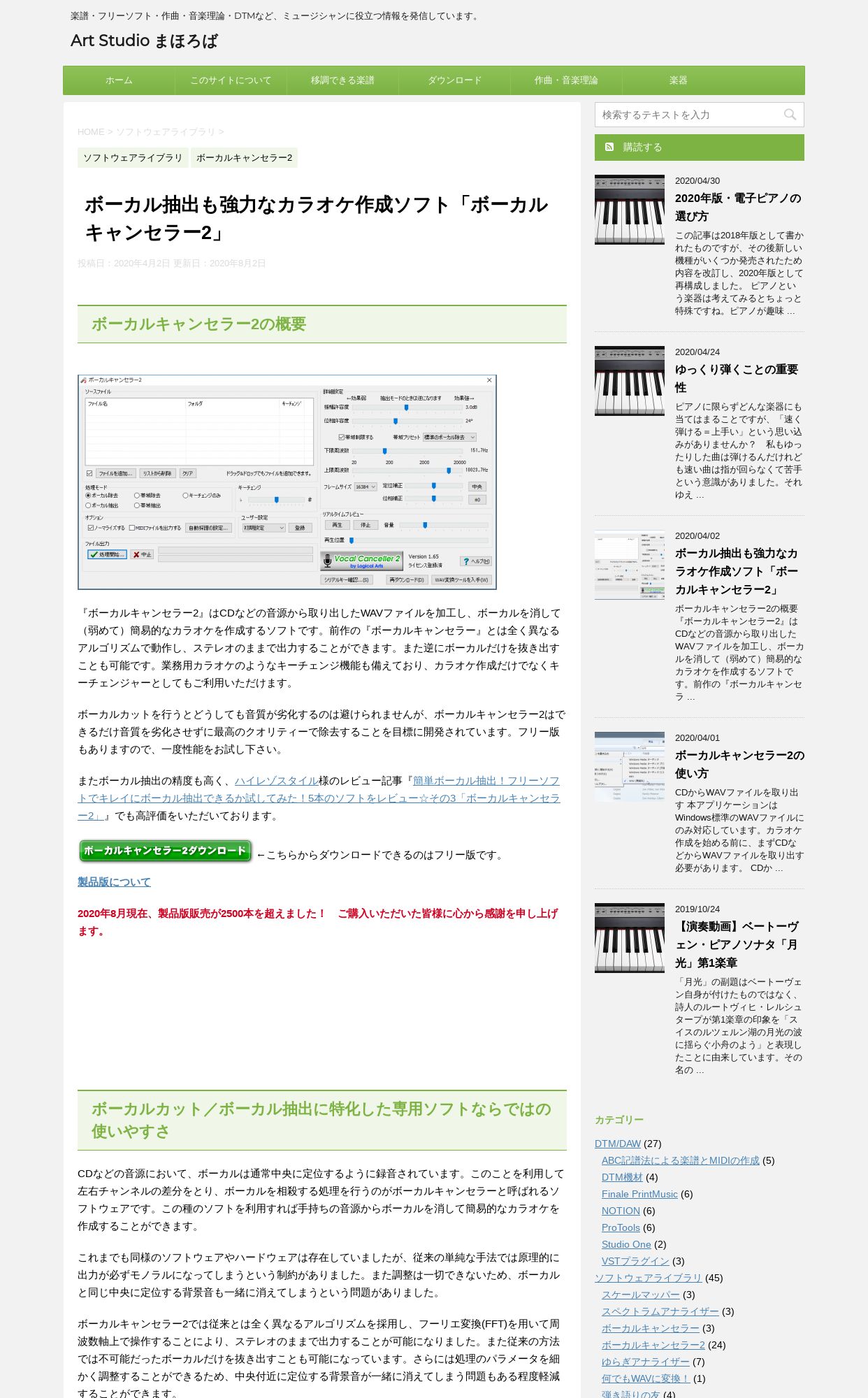Open ソフトウェアライブラリ (45) in the category list
Screen dimensions: 868x1398
click(648, 1278)
